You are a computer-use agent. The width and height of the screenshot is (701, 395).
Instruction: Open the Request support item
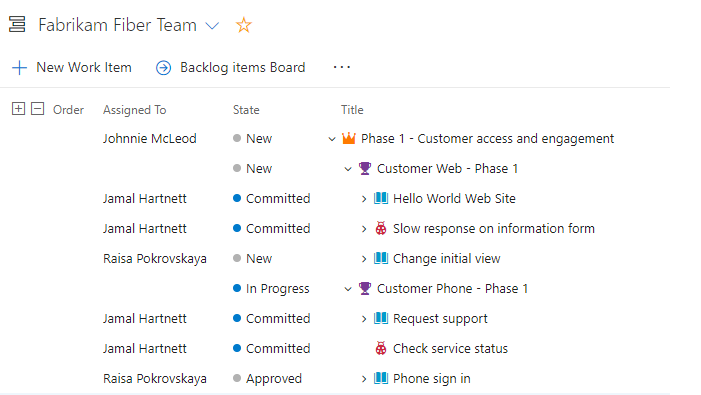point(440,319)
